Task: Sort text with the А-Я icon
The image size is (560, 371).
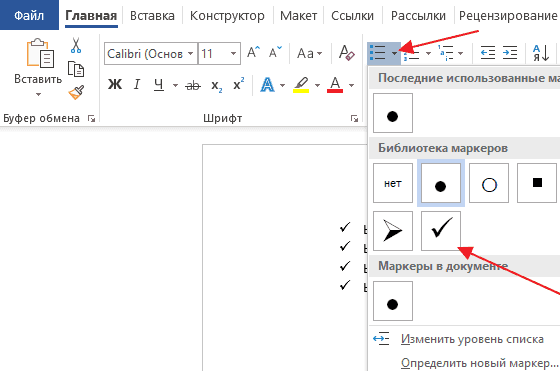Action: 541,53
